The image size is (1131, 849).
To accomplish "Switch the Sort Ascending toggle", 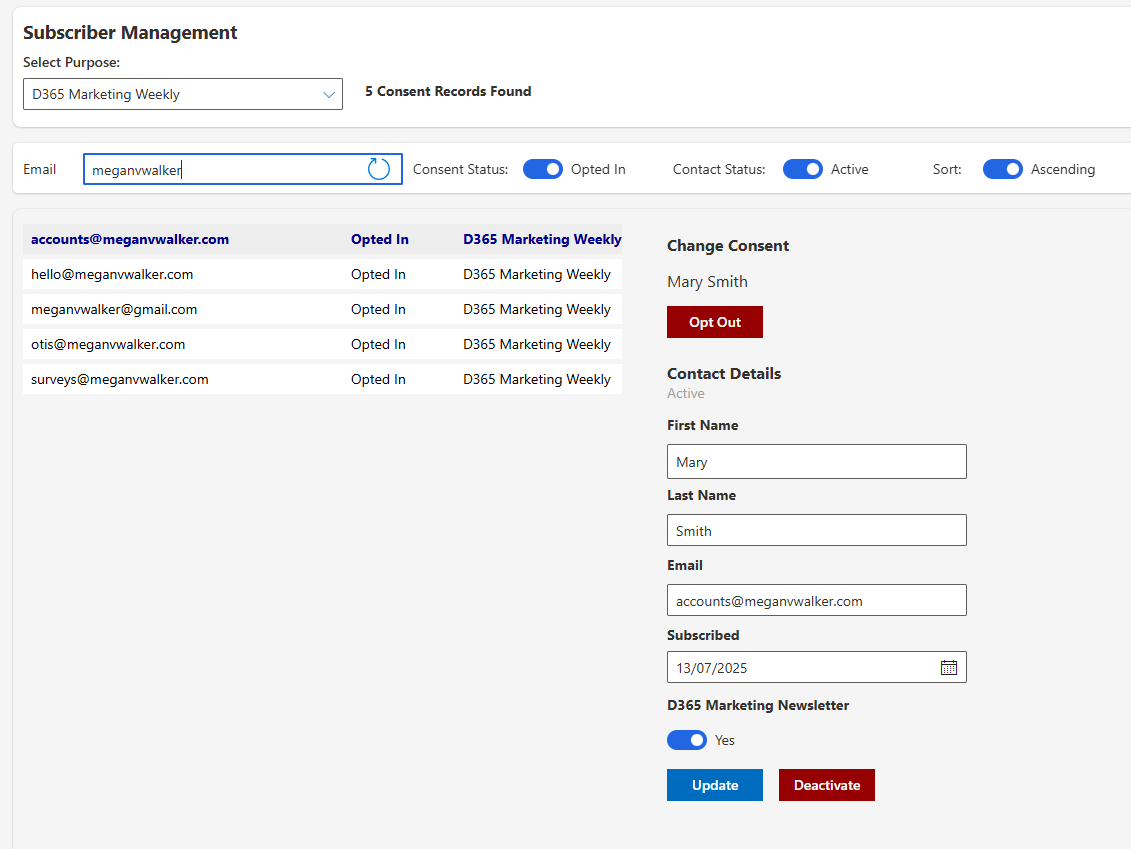I will tap(1002, 169).
